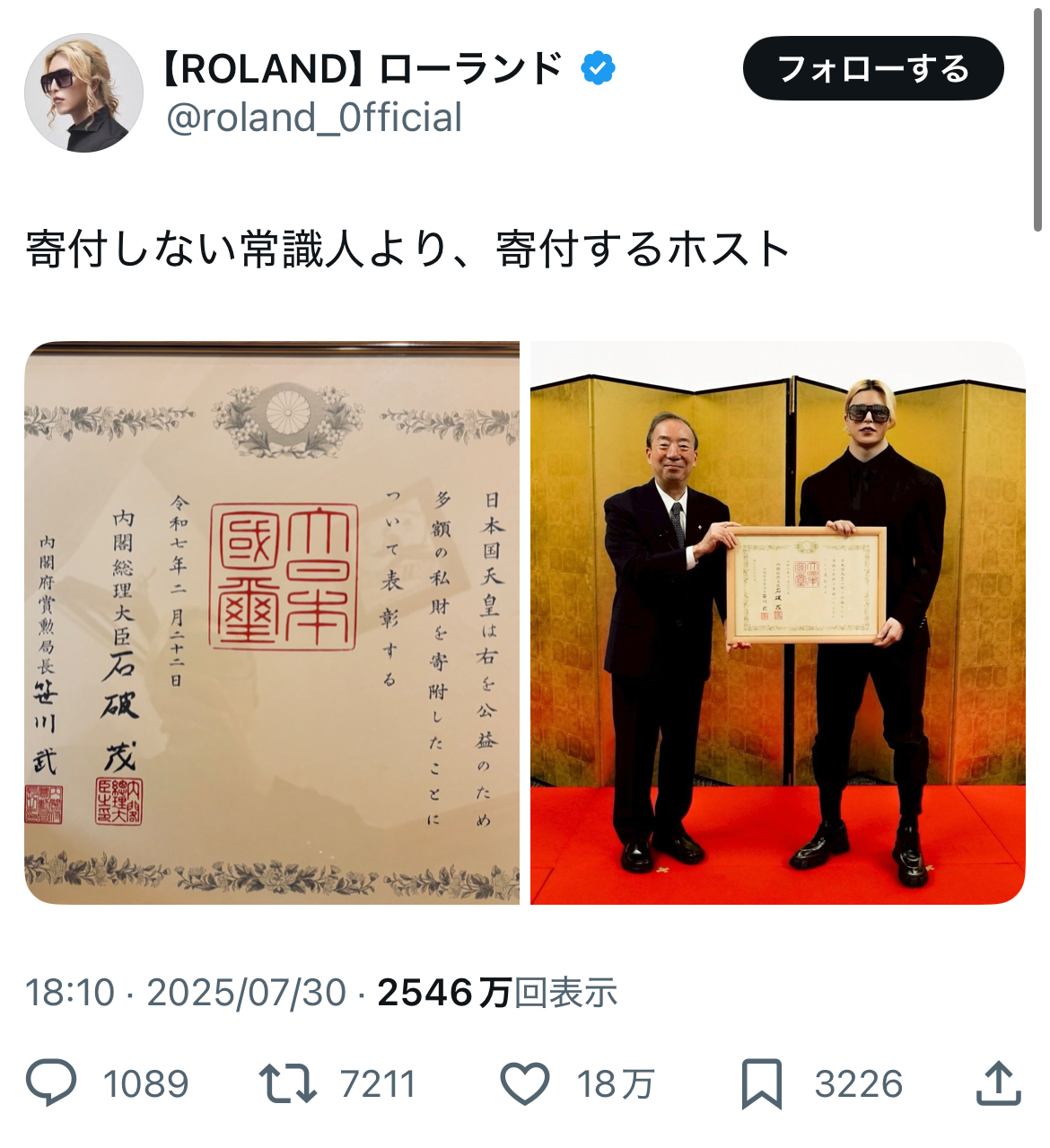Screen dimensions: 1050x1148
Task: Open the share upload arrow icon
Action: (999, 1082)
